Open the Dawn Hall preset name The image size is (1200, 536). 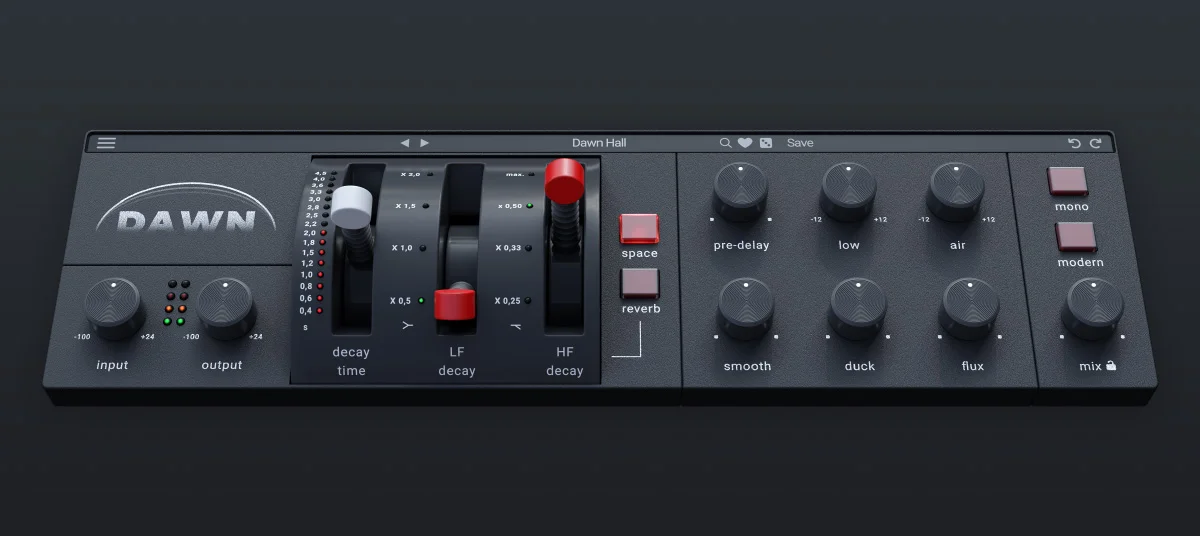click(599, 143)
